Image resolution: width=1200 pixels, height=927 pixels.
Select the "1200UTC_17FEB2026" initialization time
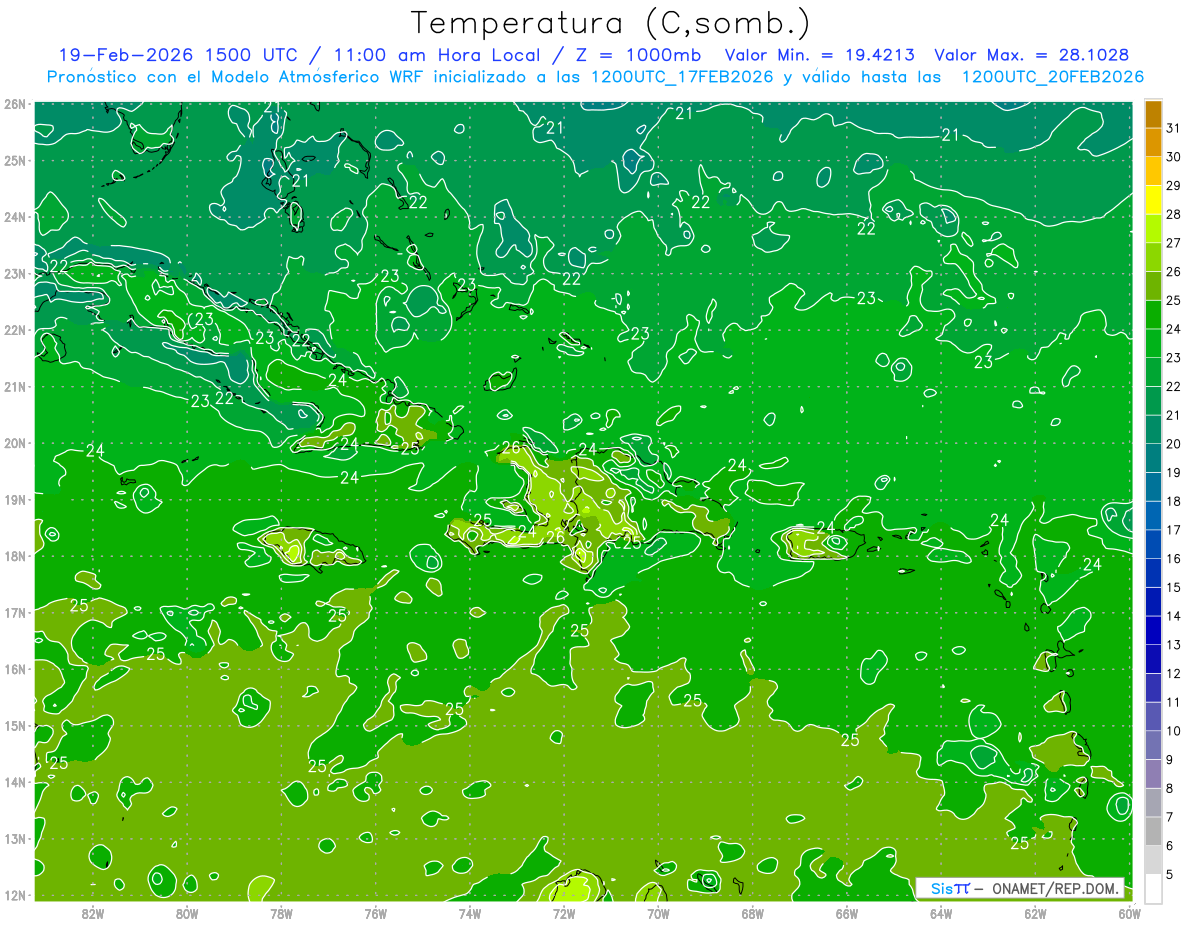(683, 77)
